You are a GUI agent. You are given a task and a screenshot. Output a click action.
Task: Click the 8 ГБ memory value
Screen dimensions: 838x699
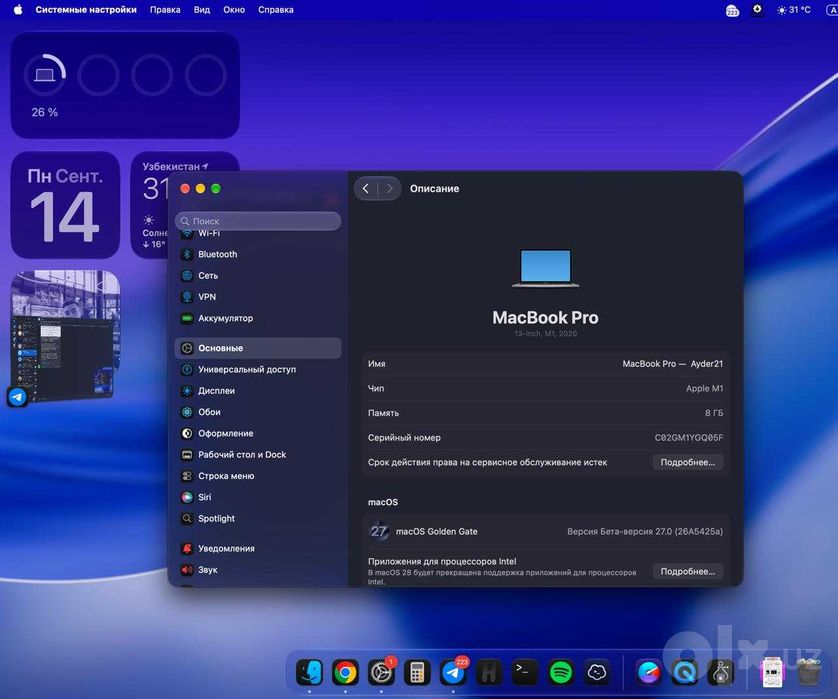pyautogui.click(x=714, y=413)
